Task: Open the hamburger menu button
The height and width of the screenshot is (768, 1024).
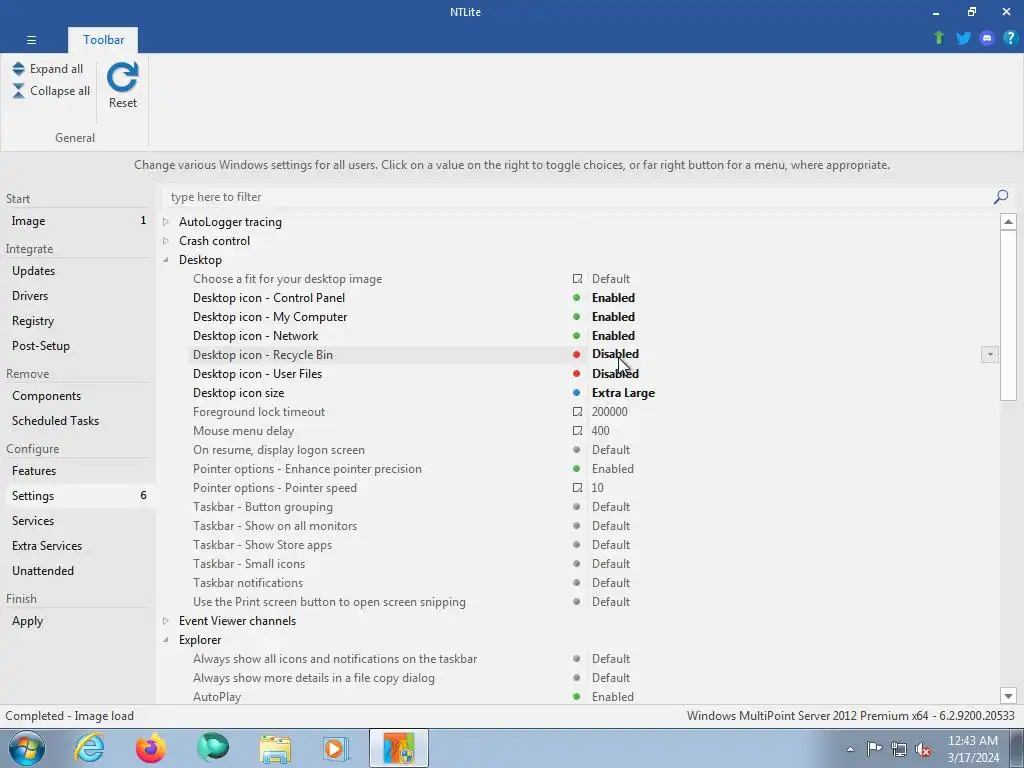Action: point(31,40)
